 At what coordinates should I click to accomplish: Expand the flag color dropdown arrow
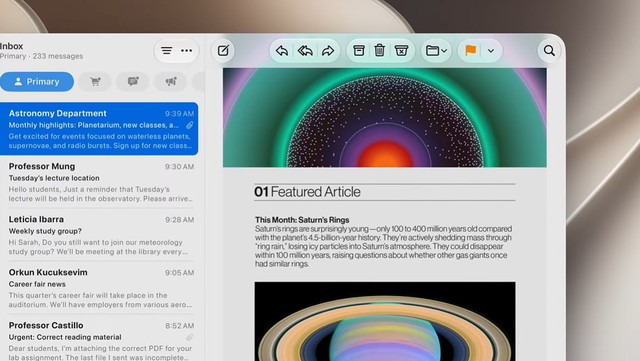point(491,51)
